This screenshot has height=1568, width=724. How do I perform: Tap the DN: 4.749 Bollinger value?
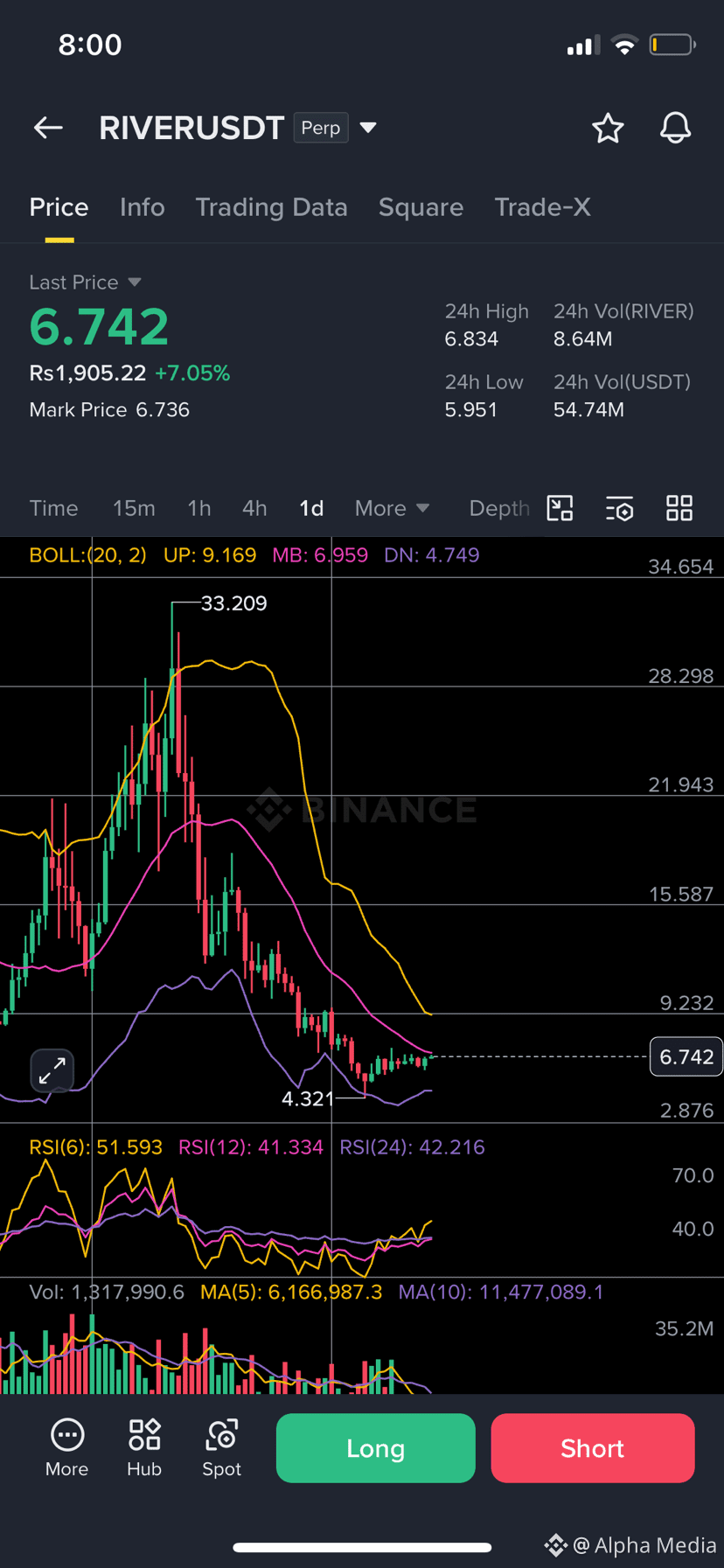click(432, 555)
